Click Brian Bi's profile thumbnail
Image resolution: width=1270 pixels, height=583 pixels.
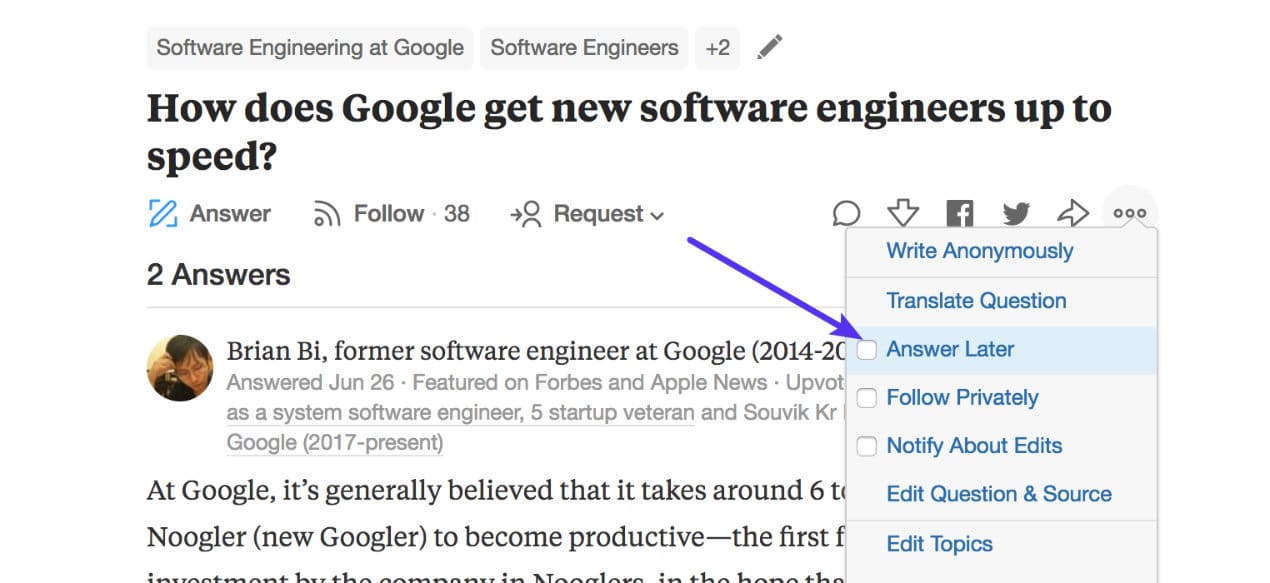180,369
